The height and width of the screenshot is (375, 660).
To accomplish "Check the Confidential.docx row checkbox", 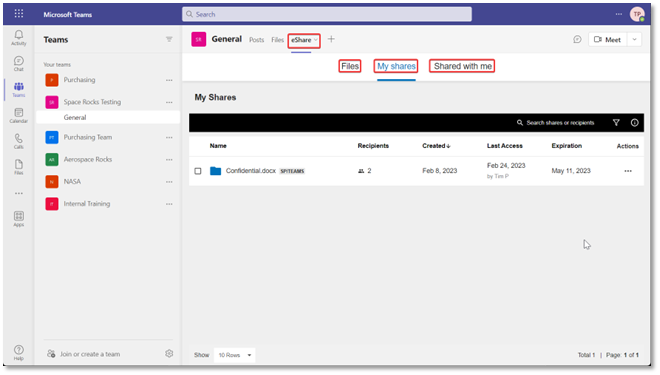I will coord(198,171).
